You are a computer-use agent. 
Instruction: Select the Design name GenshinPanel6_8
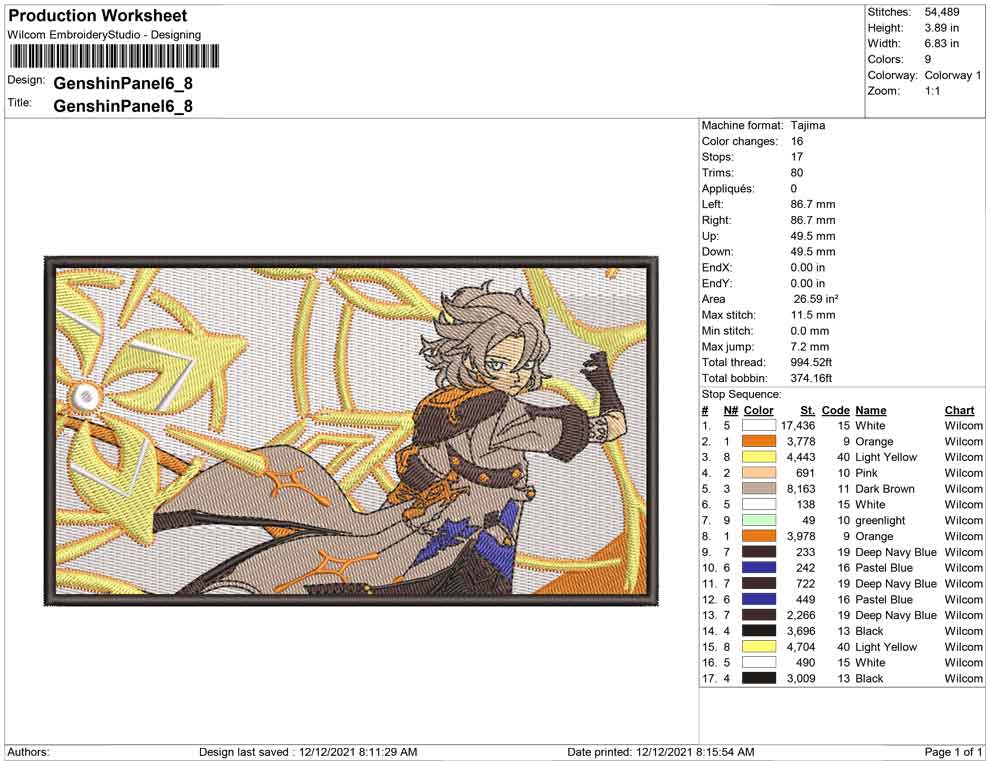pyautogui.click(x=123, y=83)
